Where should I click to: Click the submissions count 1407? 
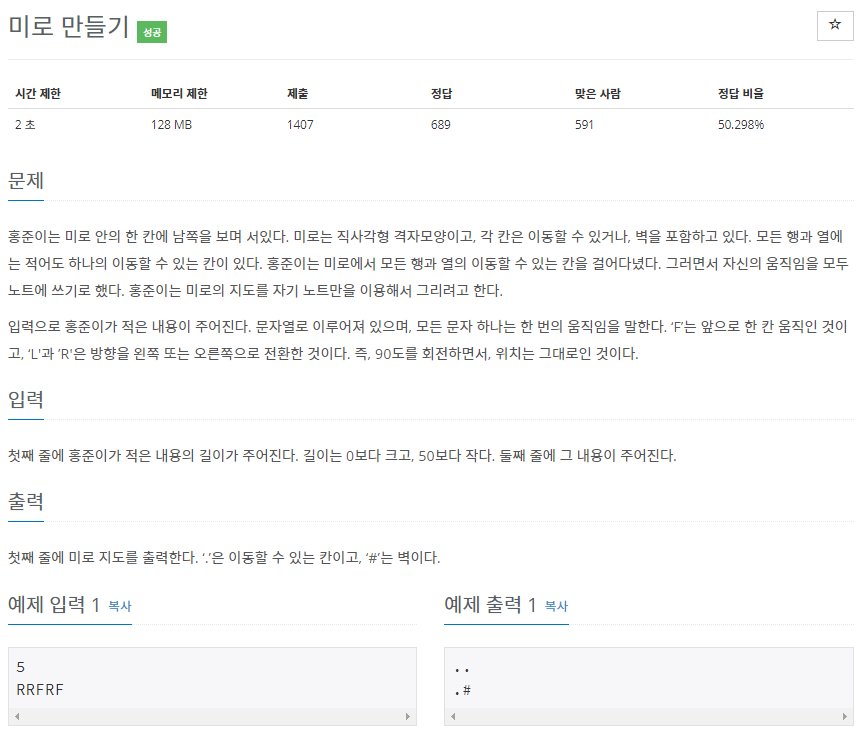[300, 125]
